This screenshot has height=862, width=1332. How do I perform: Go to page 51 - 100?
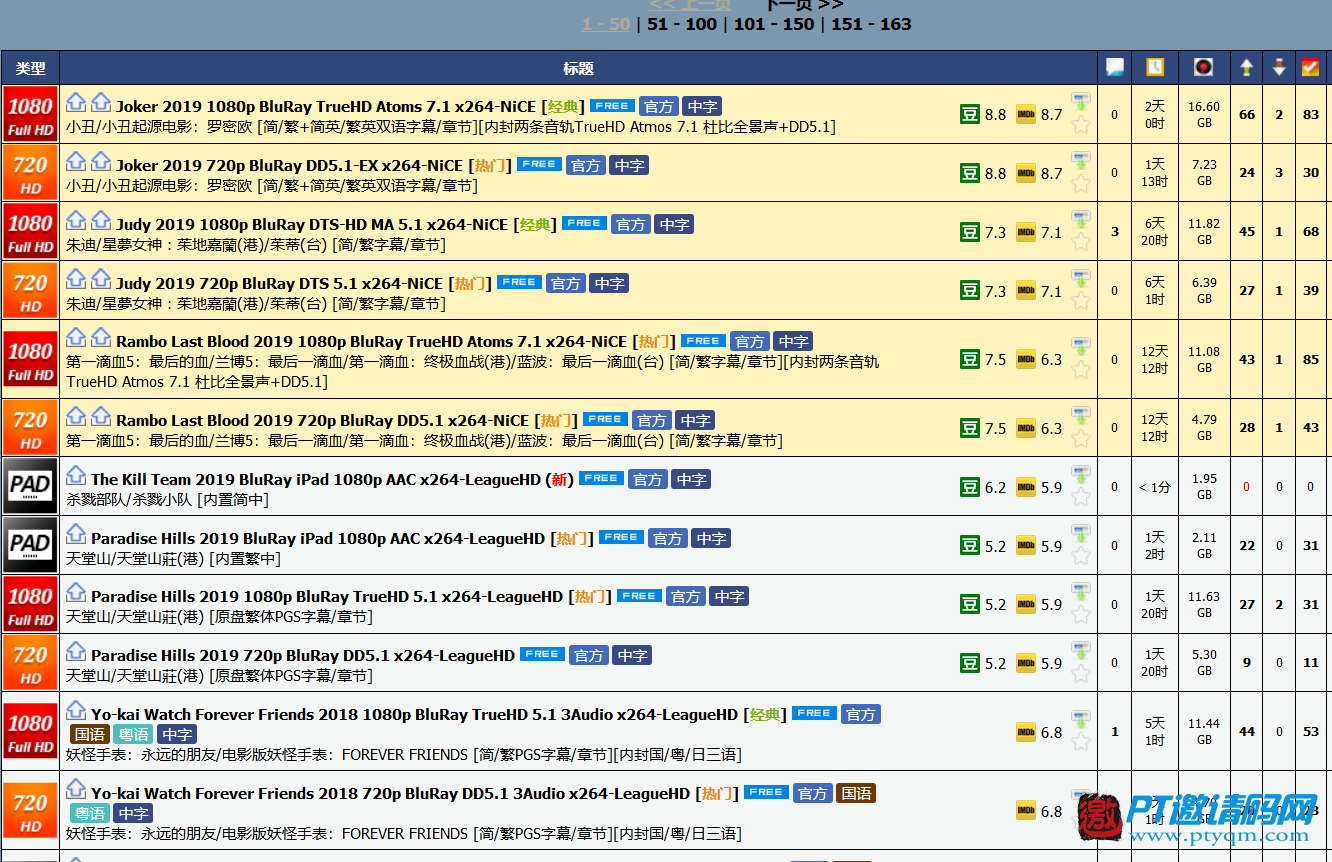(682, 24)
